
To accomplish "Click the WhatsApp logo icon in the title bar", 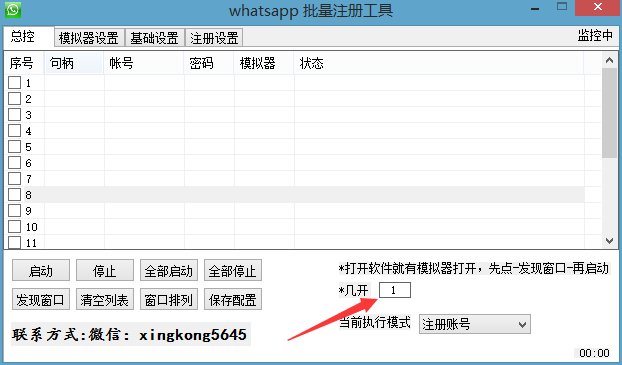I will [12, 9].
